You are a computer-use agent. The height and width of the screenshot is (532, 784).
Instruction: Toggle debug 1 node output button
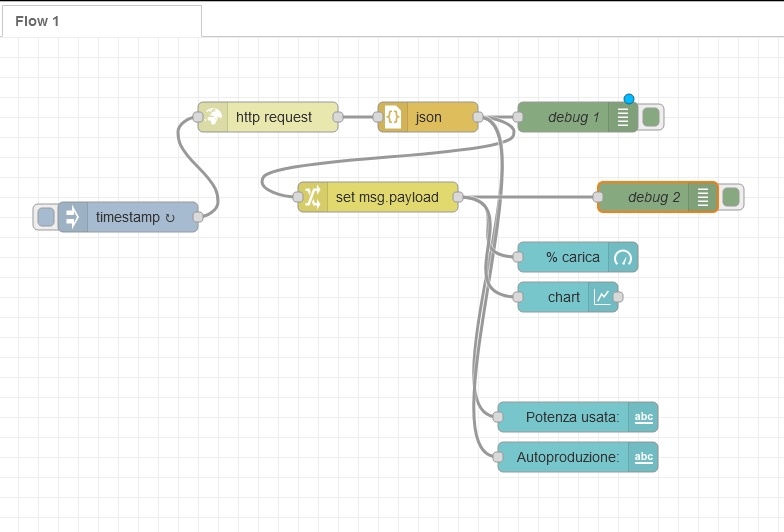(651, 117)
